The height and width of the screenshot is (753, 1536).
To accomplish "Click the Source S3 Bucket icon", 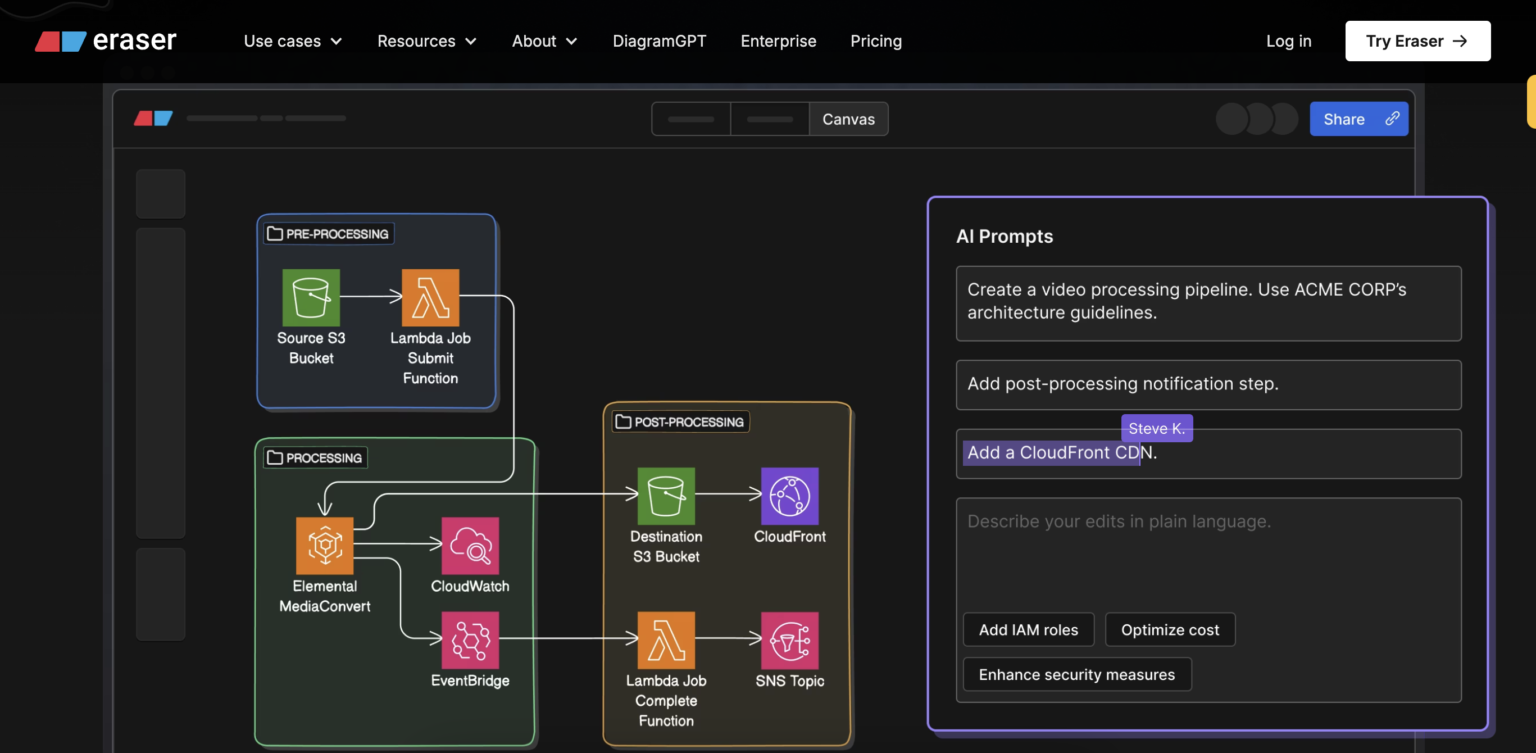I will (x=311, y=297).
